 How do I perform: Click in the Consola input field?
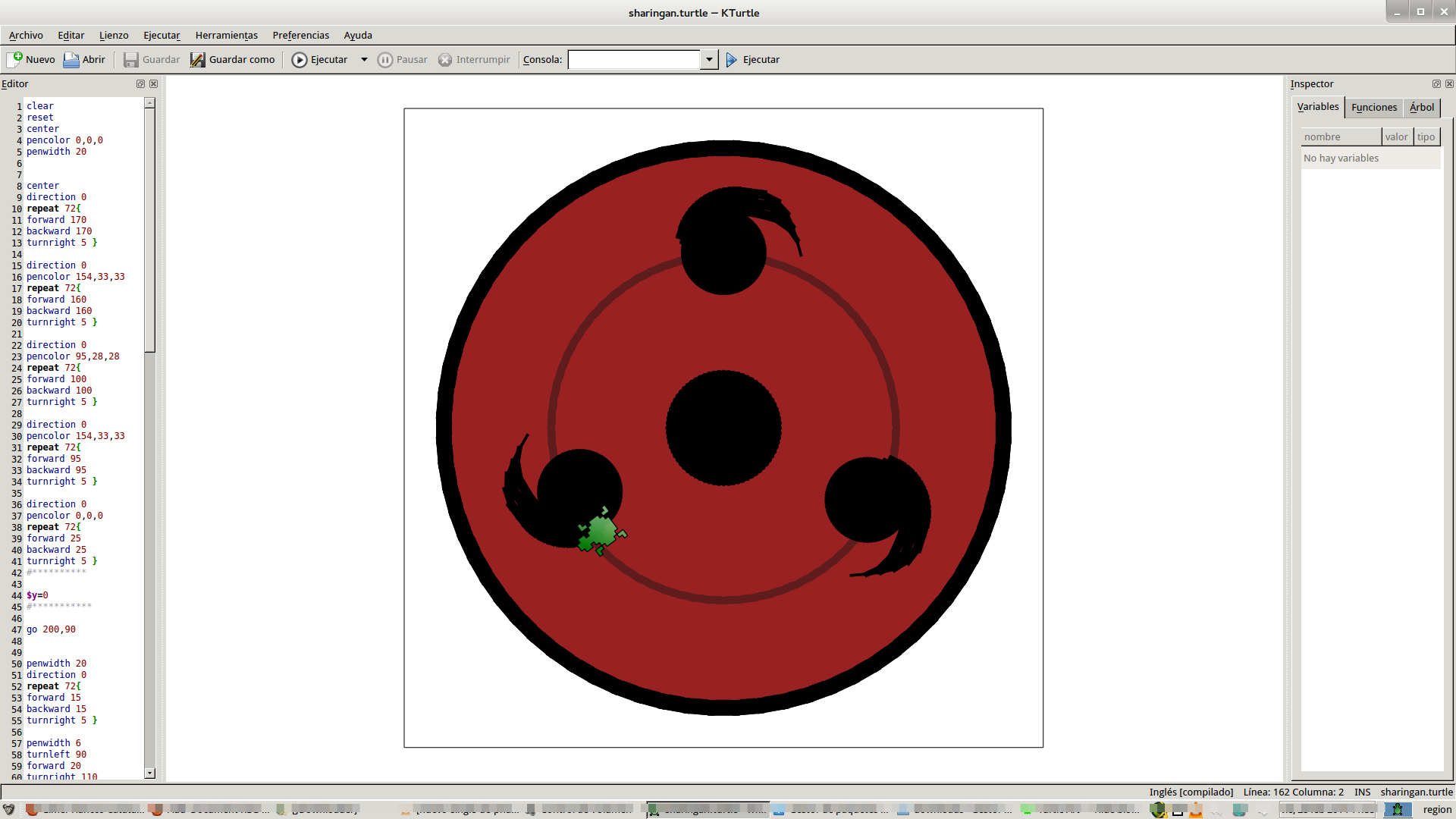(633, 59)
